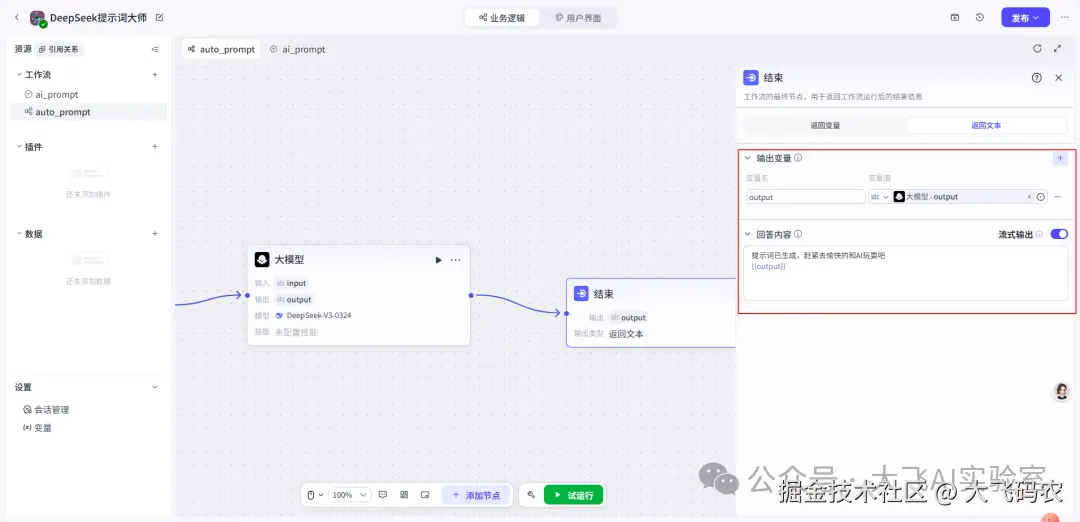Choose 返回变量 output mode tab
This screenshot has height=522, width=1080.
[825, 125]
